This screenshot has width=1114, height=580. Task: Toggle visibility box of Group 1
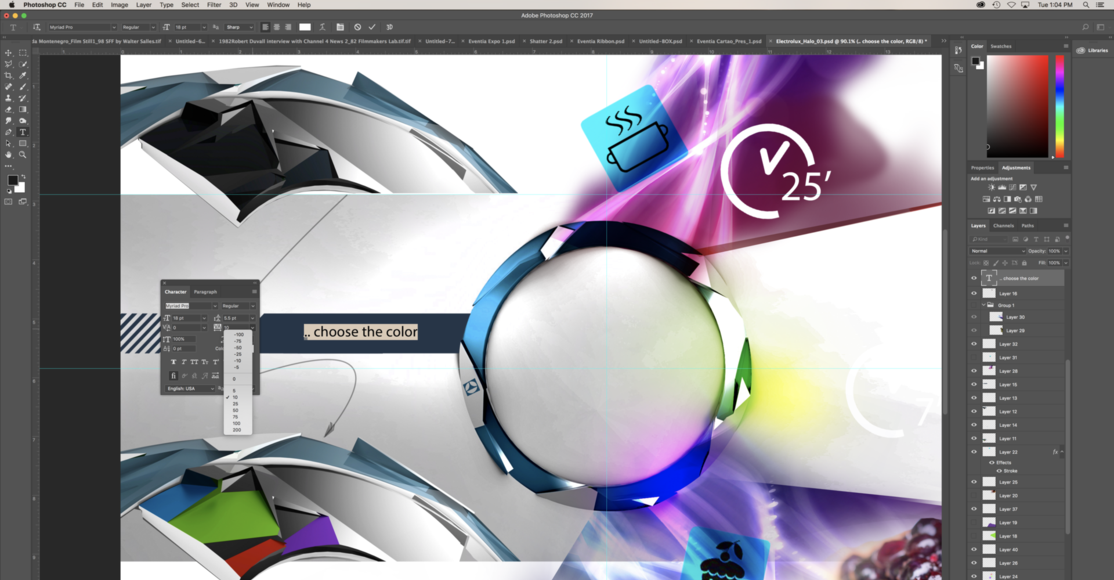point(974,305)
